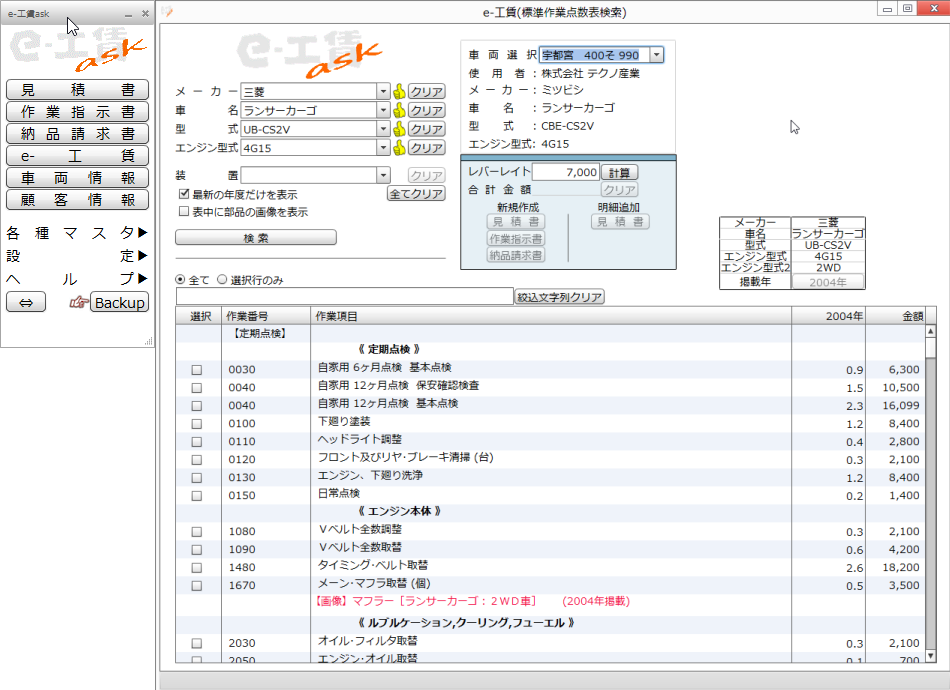This screenshot has height=690, width=950.
Task: Click thumbs-up icon beside 型式 field
Action: click(399, 129)
